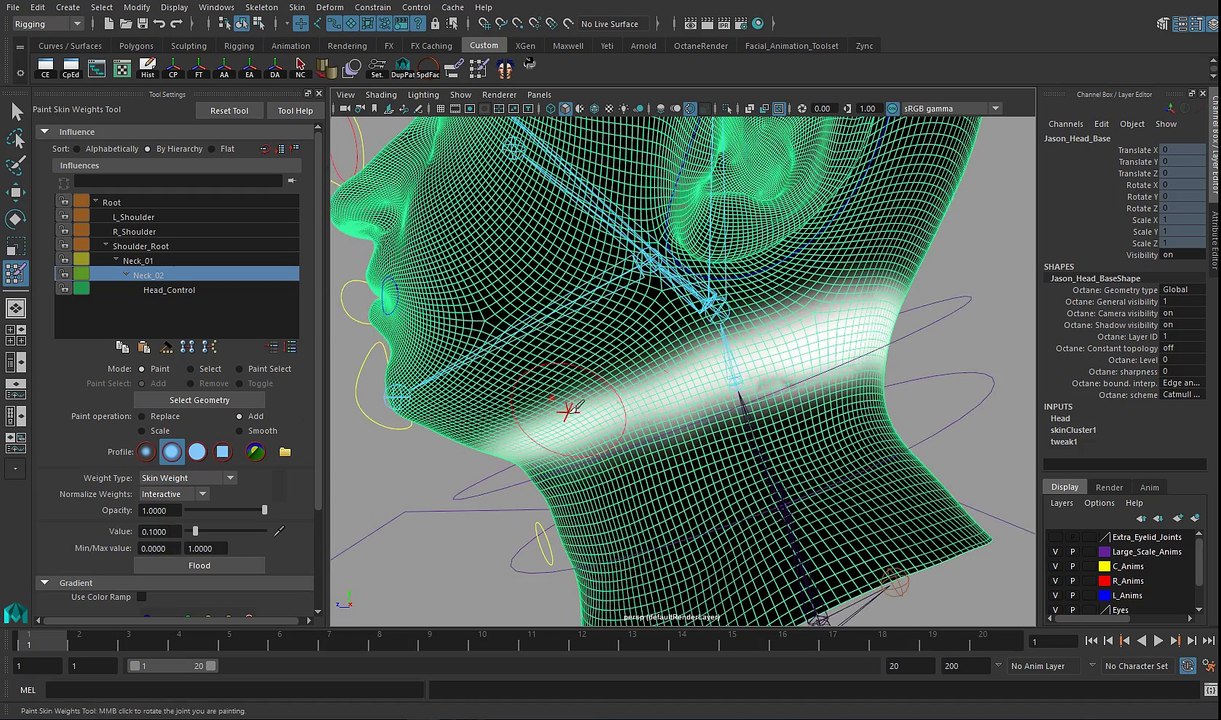The height and width of the screenshot is (720, 1221).
Task: Click the CP shelf icon
Action: click(173, 68)
